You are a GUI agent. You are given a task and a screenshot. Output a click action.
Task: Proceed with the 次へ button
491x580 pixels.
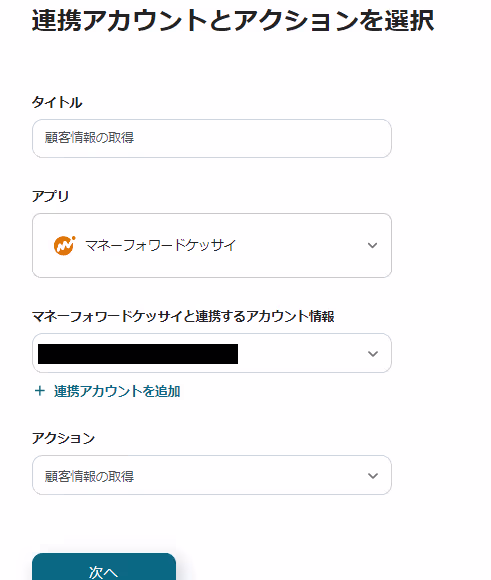[x=104, y=567]
